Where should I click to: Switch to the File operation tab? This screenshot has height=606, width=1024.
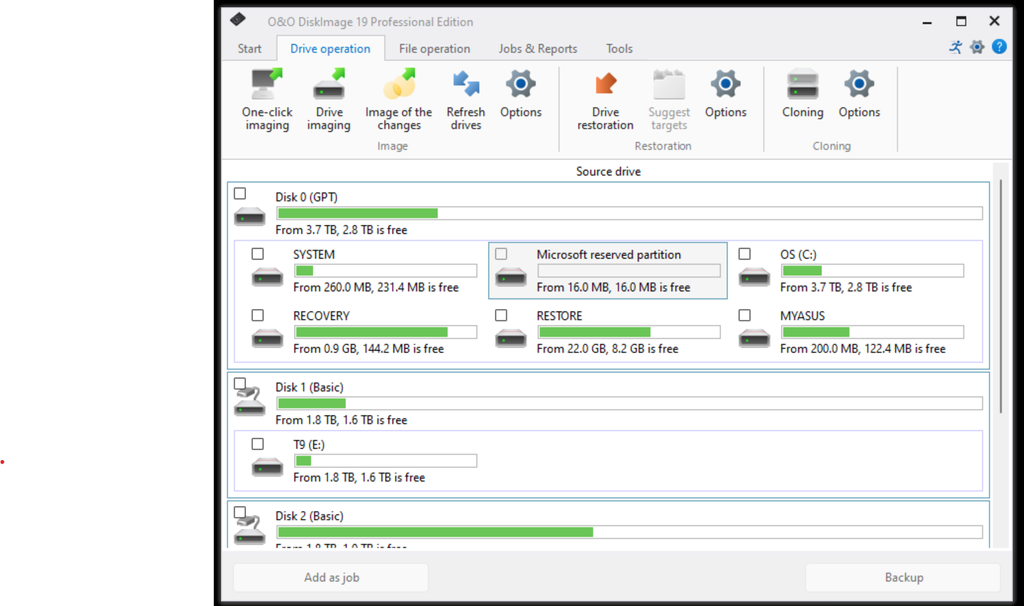click(434, 48)
